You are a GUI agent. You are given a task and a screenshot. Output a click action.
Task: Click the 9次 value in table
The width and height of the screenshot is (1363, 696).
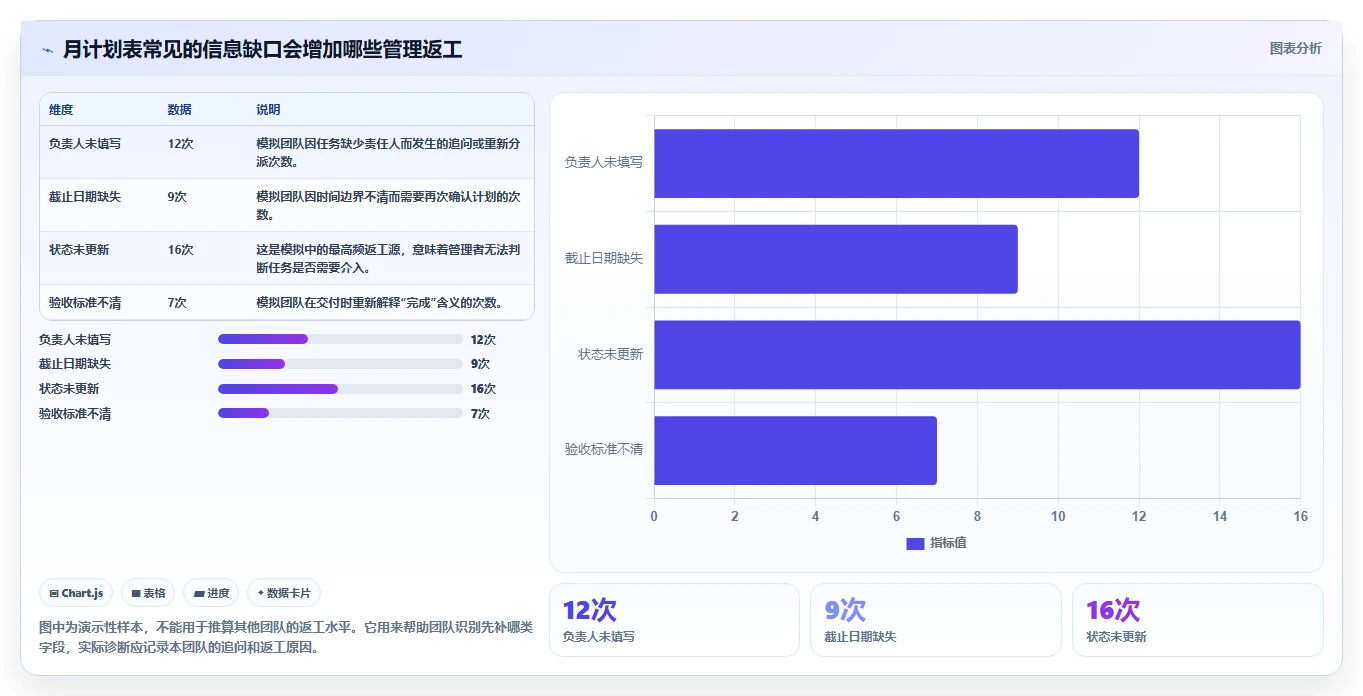(177, 196)
